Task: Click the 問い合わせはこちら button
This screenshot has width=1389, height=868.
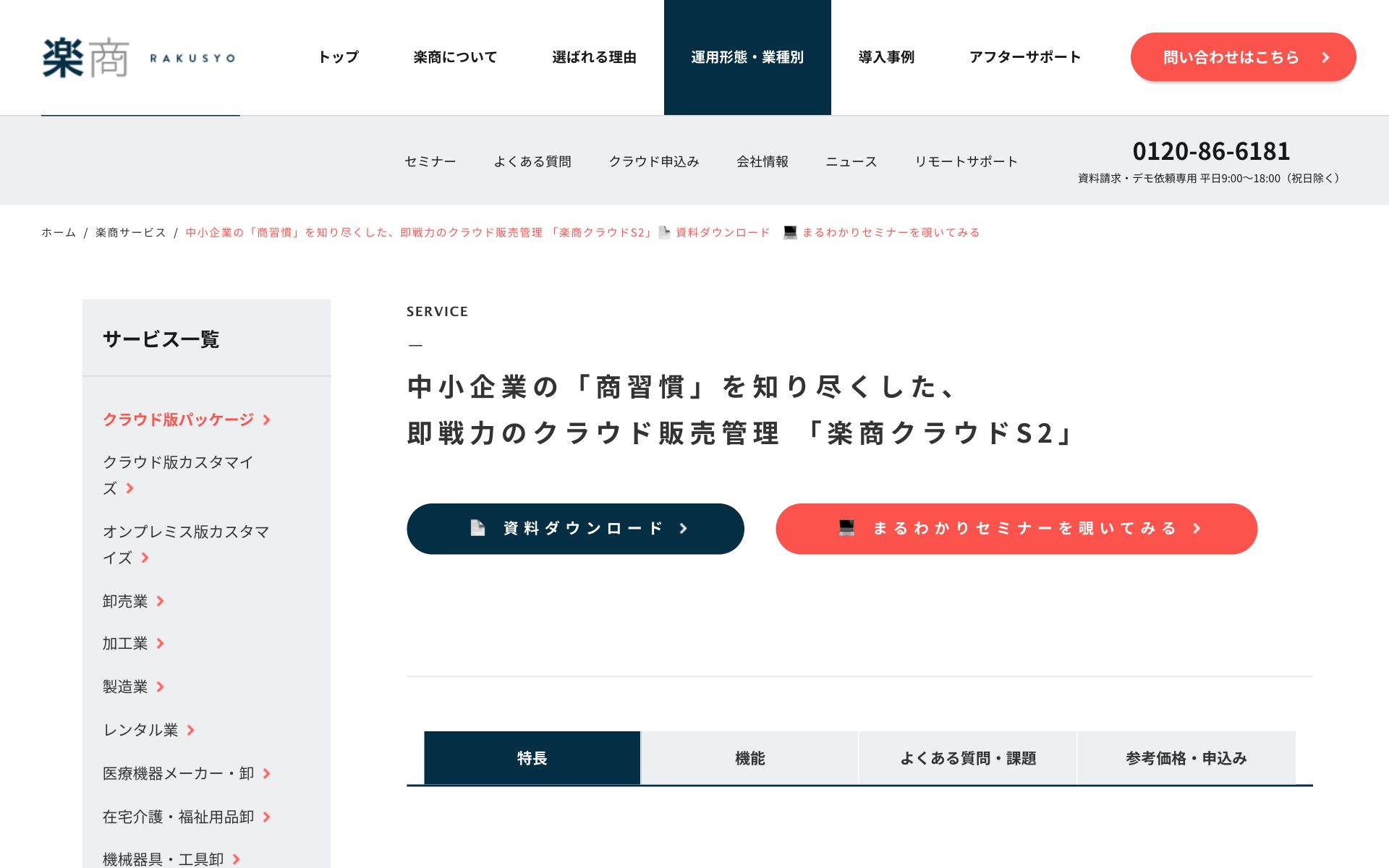Action: pyautogui.click(x=1243, y=57)
